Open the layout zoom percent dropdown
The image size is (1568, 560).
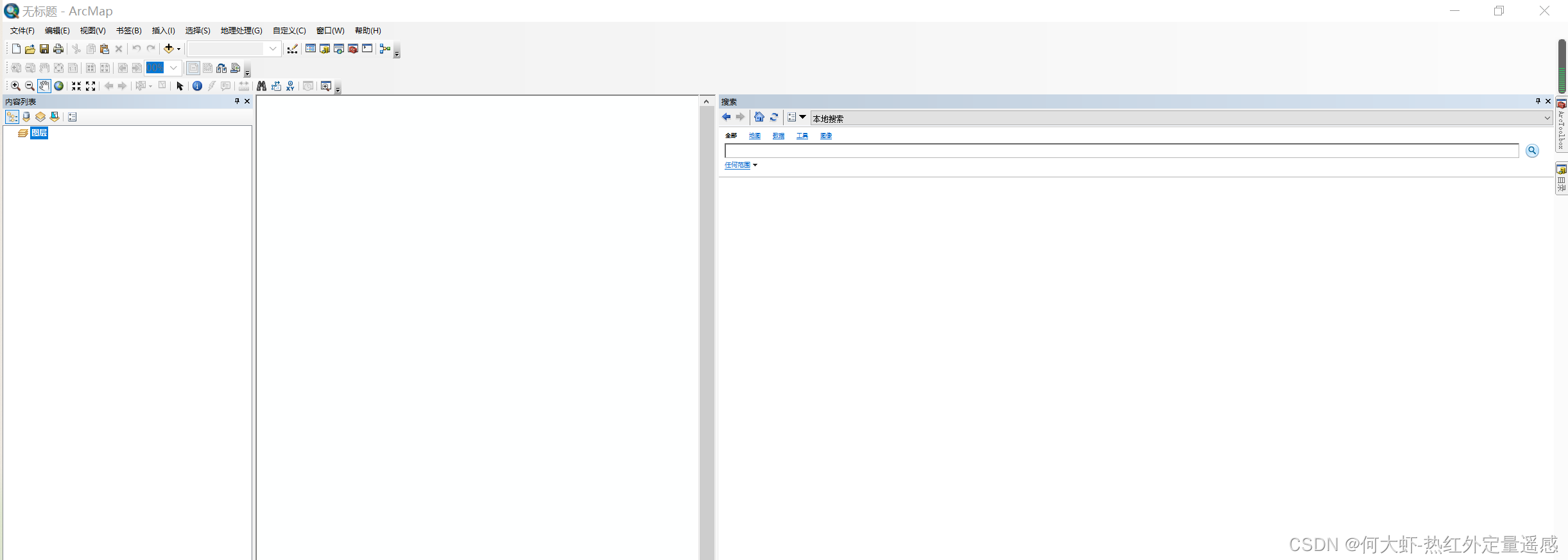173,68
